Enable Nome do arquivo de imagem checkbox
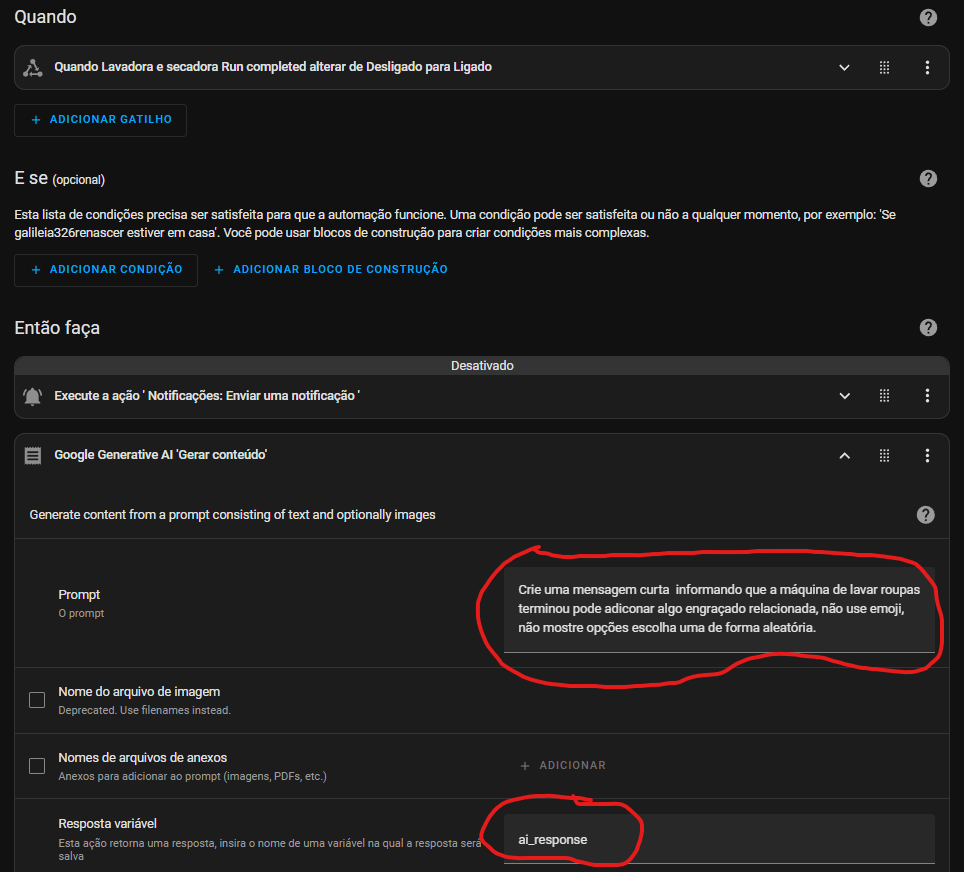The image size is (964, 872). click(x=37, y=700)
